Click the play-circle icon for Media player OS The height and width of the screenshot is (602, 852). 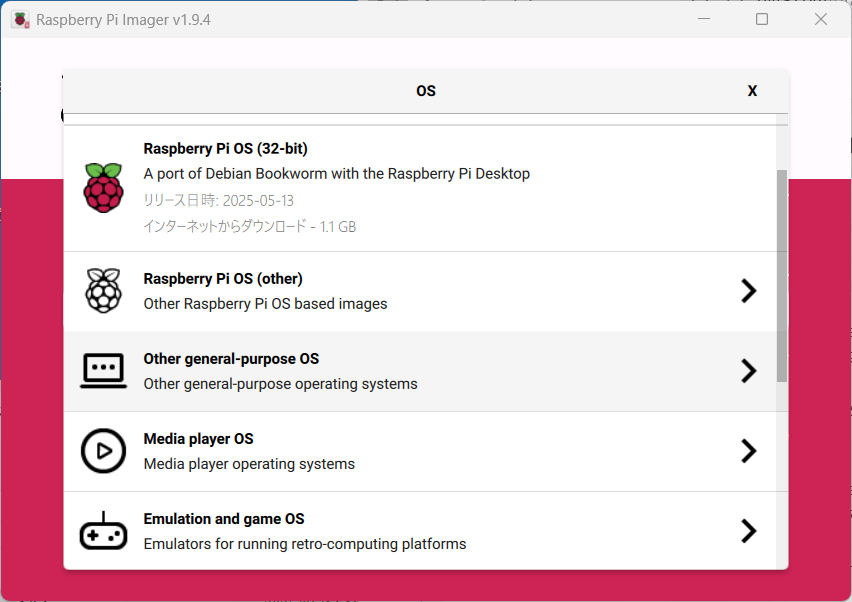[103, 451]
